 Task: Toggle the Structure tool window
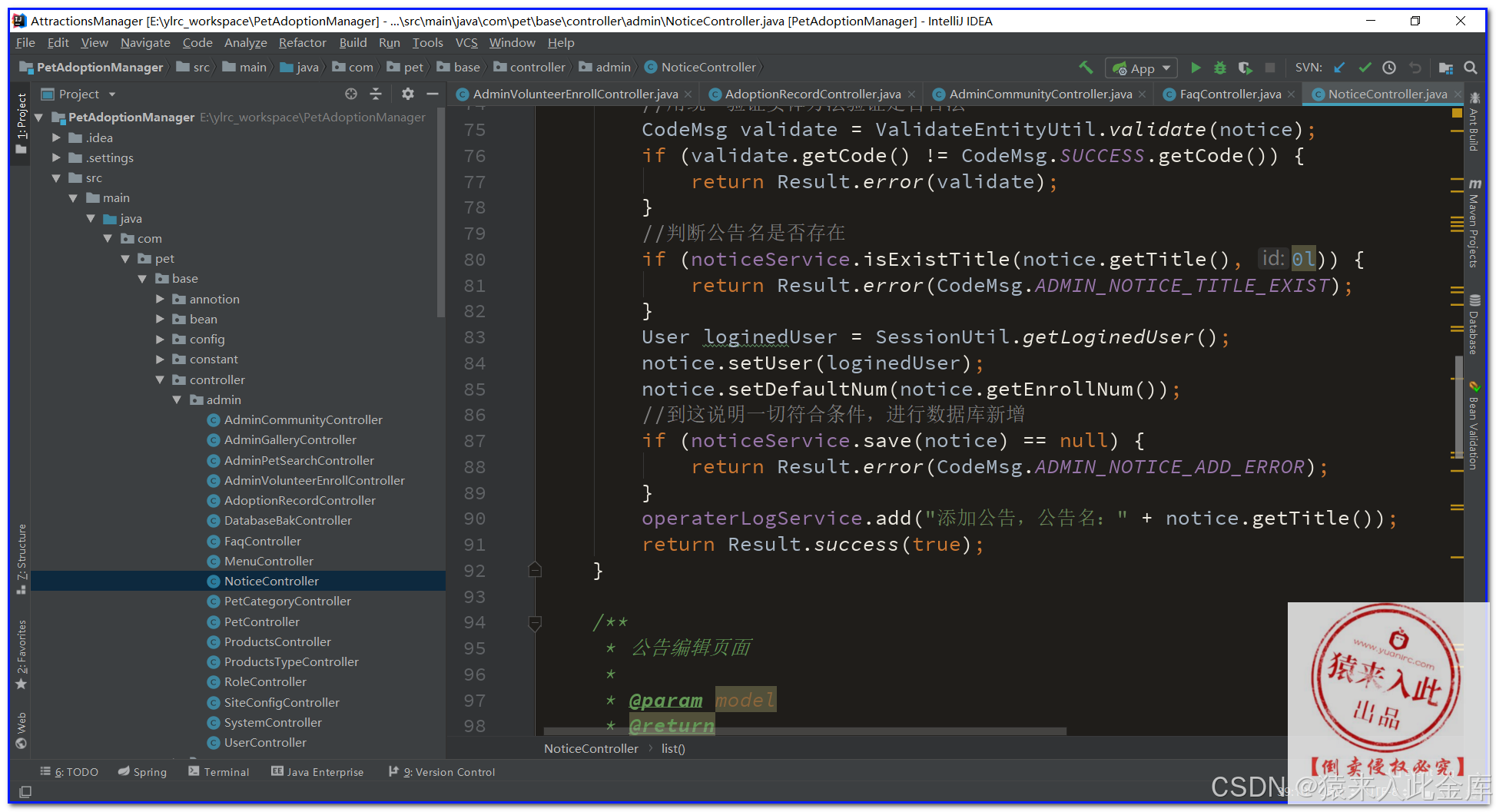click(x=22, y=559)
